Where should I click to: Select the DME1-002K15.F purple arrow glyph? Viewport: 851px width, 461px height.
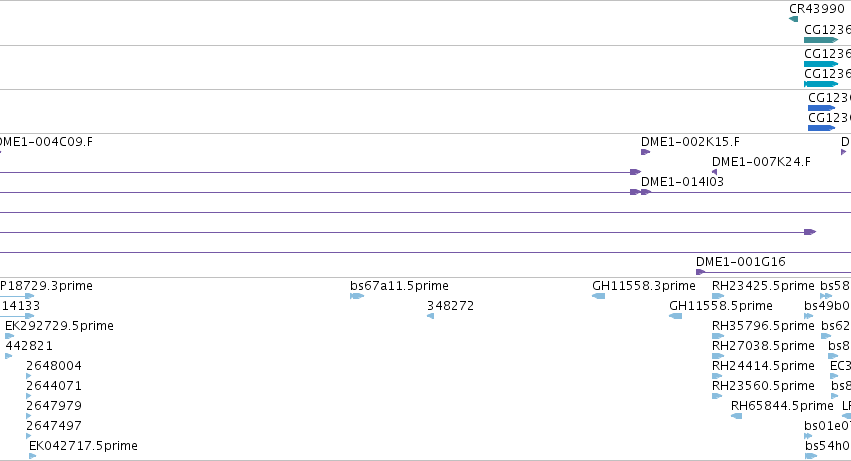(645, 152)
